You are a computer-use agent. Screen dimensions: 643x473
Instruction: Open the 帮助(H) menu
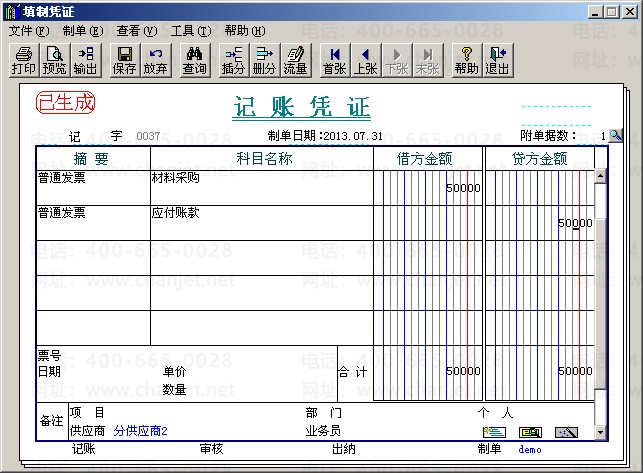pyautogui.click(x=245, y=31)
